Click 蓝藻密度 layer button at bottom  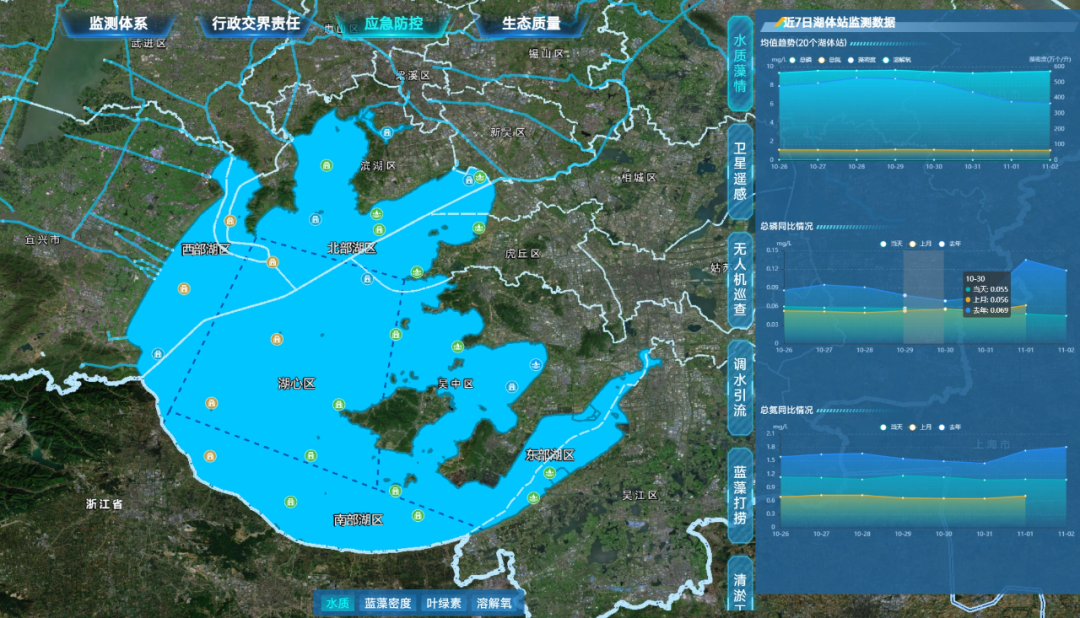pos(388,603)
